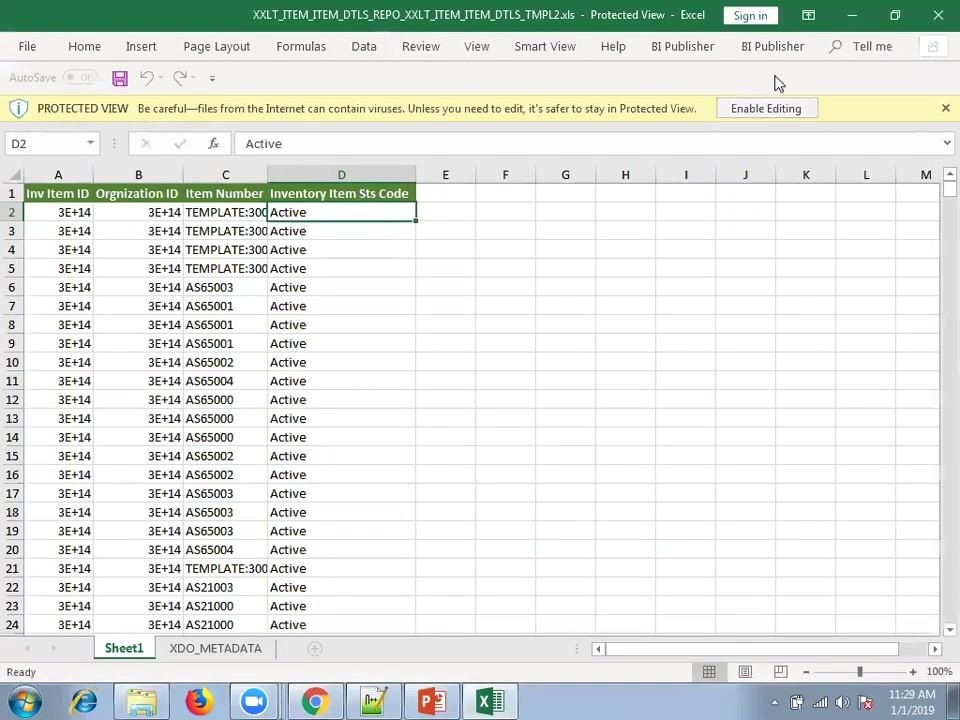Screen dimensions: 960x720
Task: Open Customize Quick Access Toolbar dropdown
Action: point(212,78)
